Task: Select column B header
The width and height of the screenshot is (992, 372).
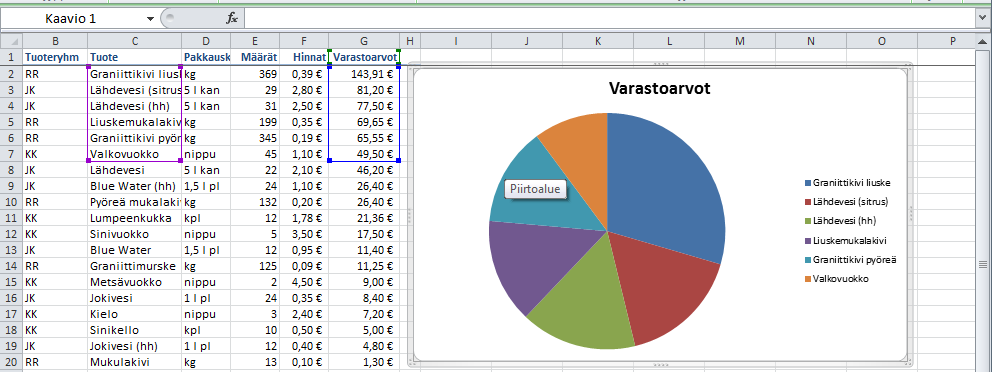Action: pyautogui.click(x=55, y=41)
